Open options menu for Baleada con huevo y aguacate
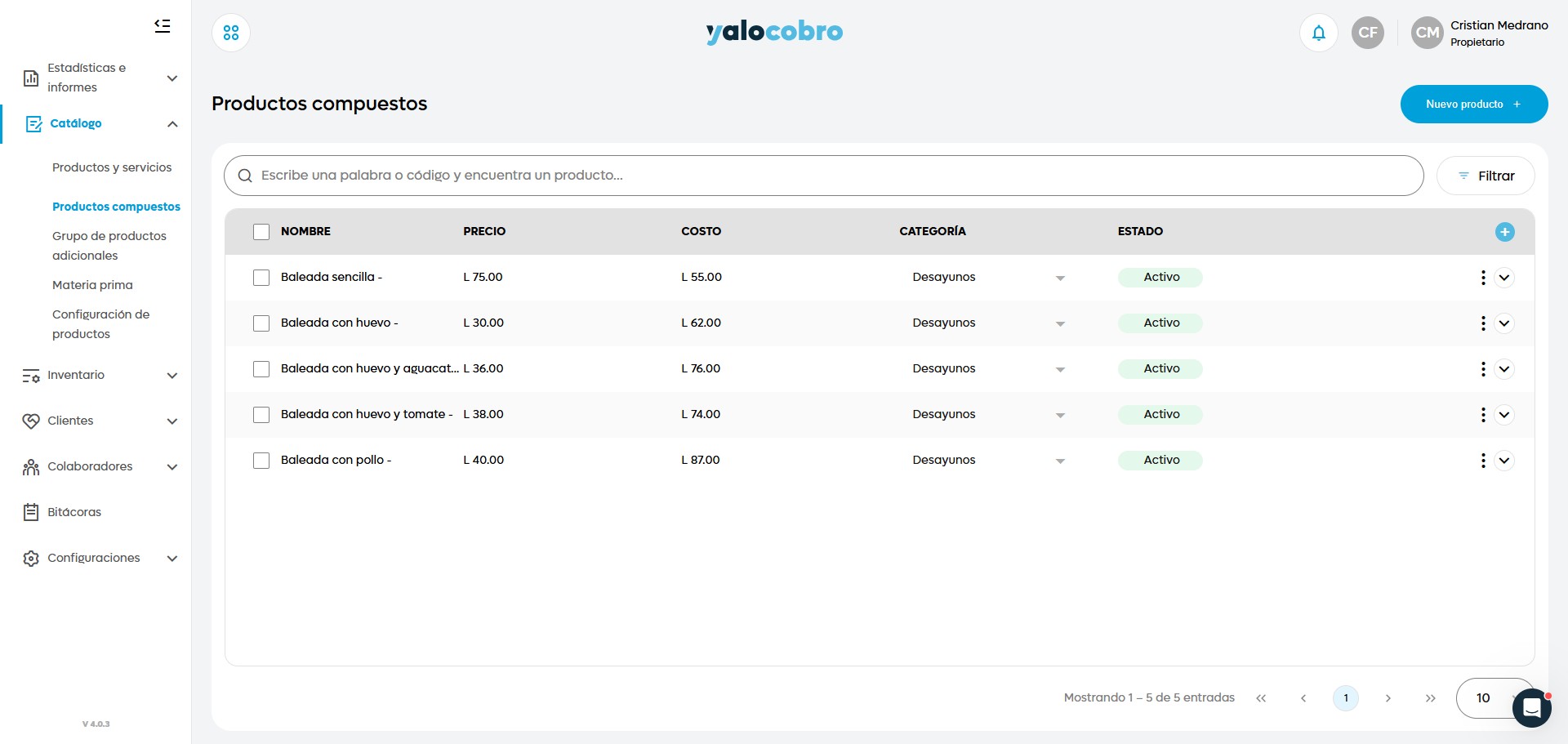This screenshot has height=744, width=1568. (1483, 369)
